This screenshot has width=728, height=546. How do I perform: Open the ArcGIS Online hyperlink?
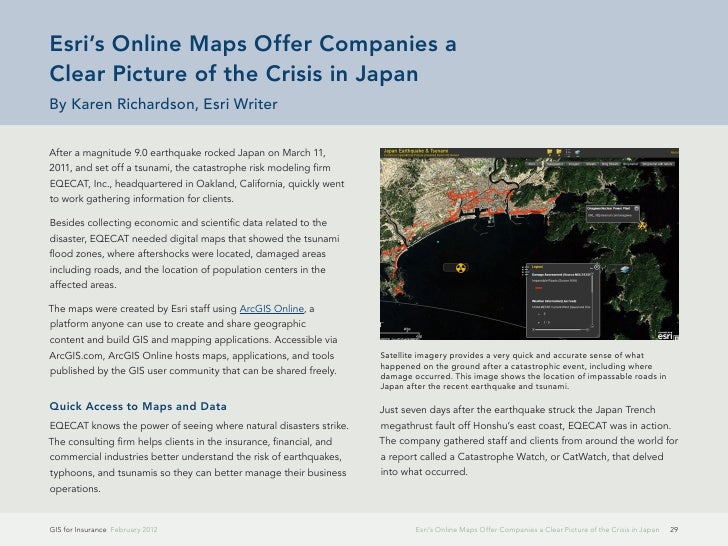coord(272,309)
